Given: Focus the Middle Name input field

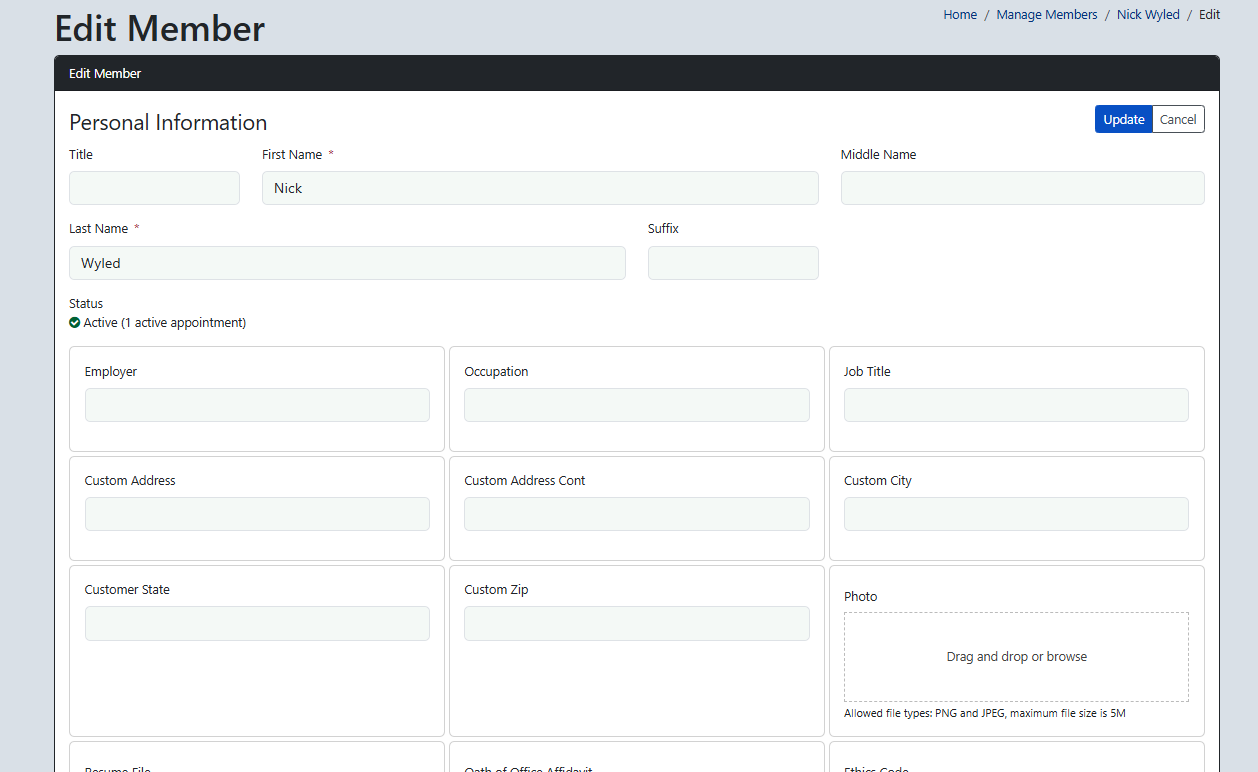Looking at the screenshot, I should [1022, 188].
